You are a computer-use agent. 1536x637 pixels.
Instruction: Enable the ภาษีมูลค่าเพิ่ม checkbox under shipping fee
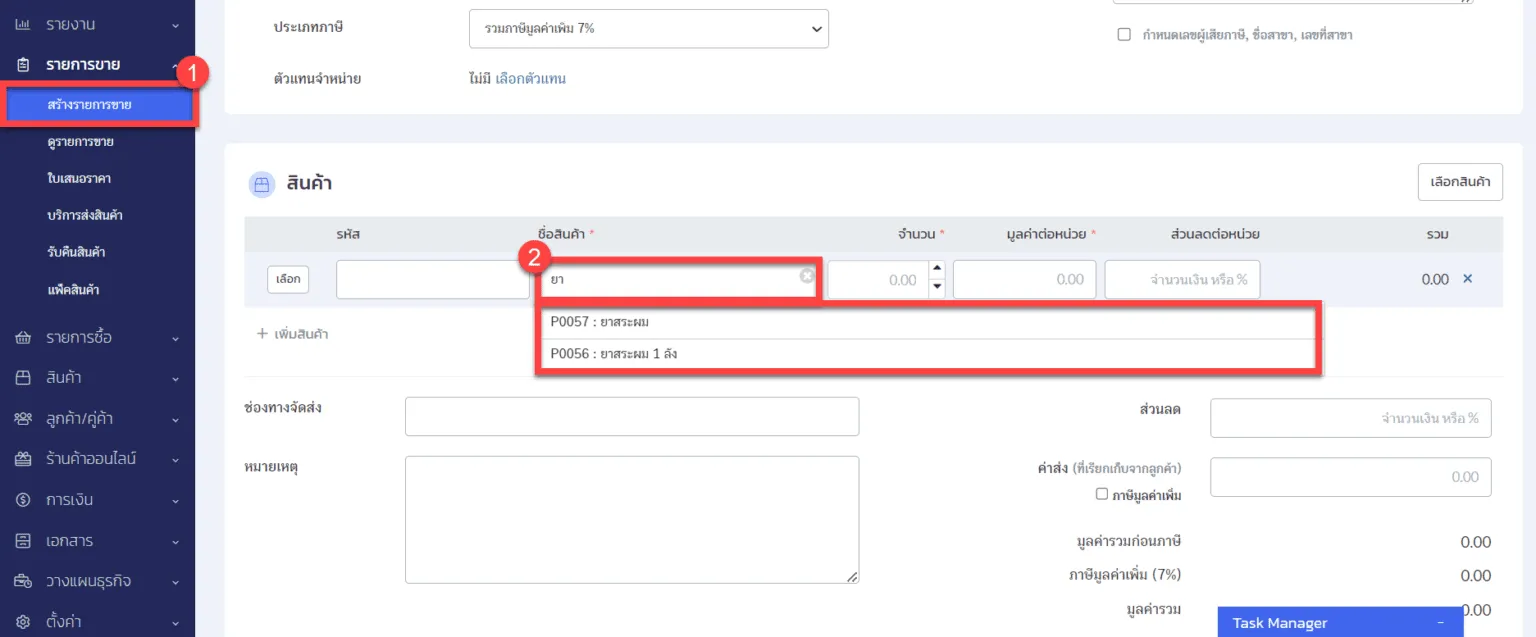point(1102,494)
